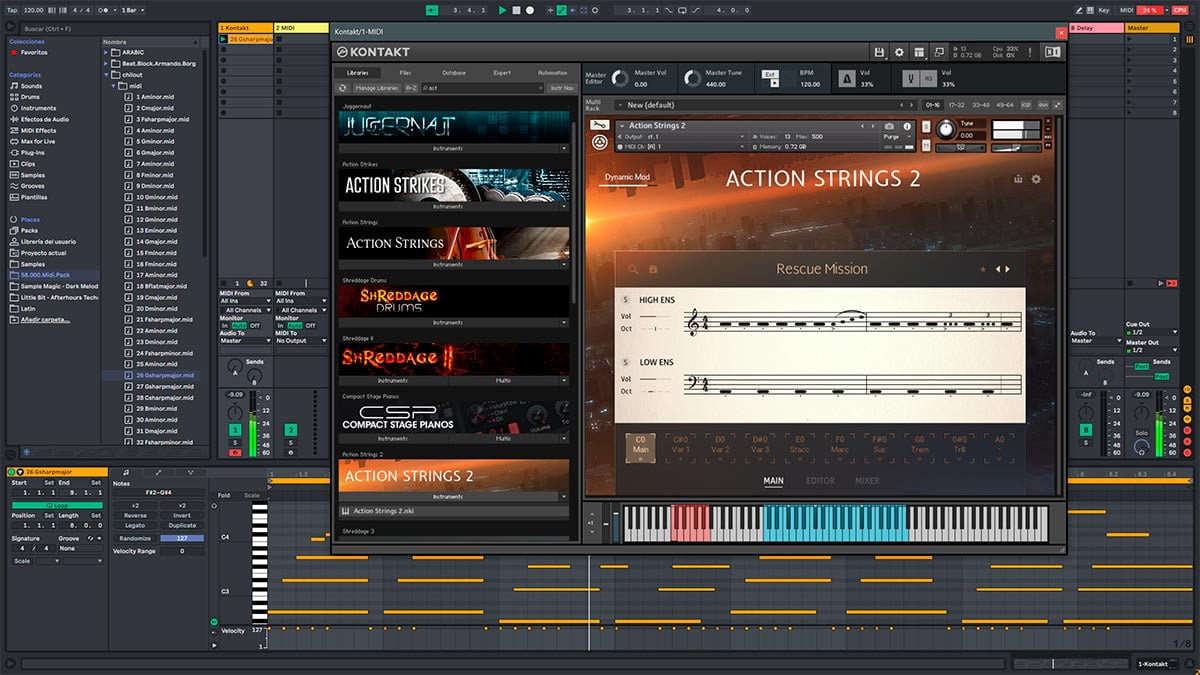The width and height of the screenshot is (1200, 675).
Task: Switch to the Database tab
Action: point(454,73)
